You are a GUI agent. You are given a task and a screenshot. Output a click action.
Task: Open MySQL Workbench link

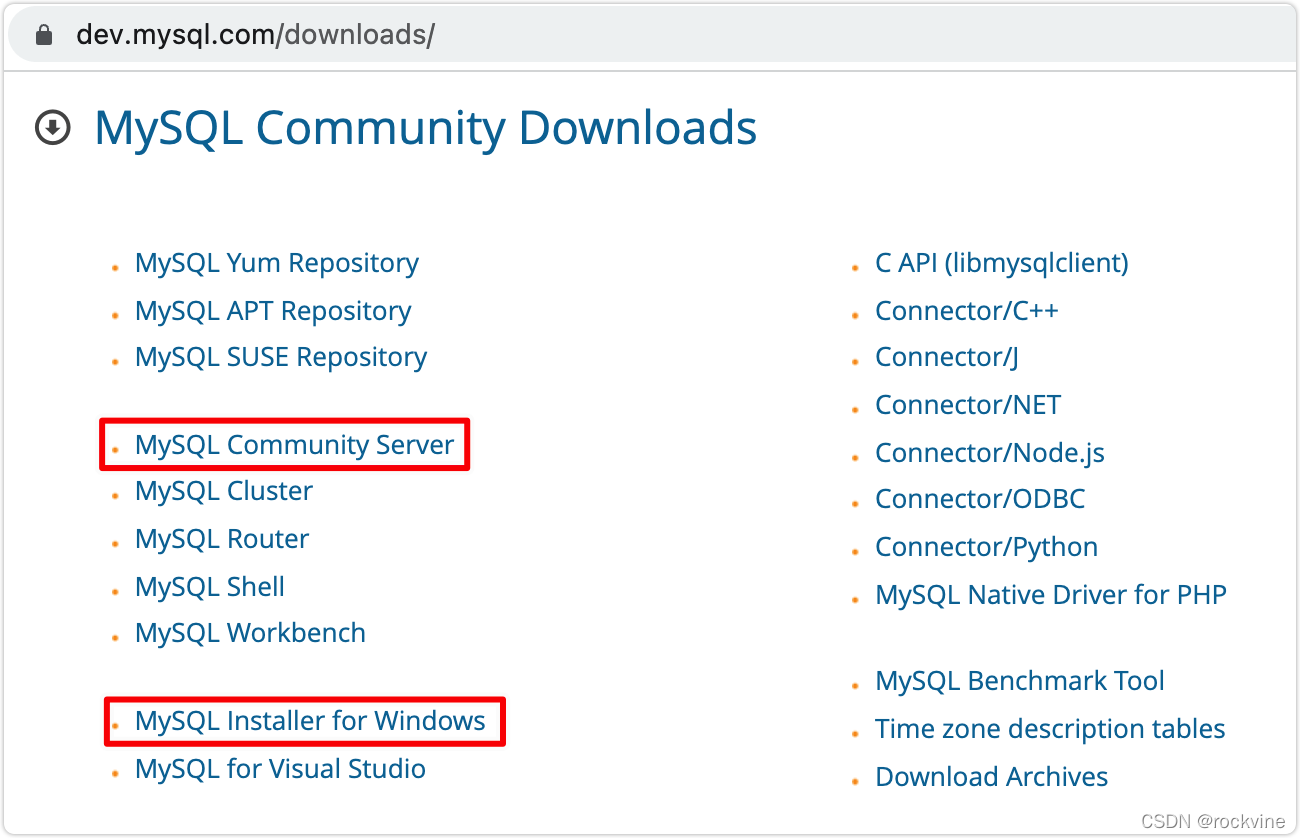coord(250,633)
